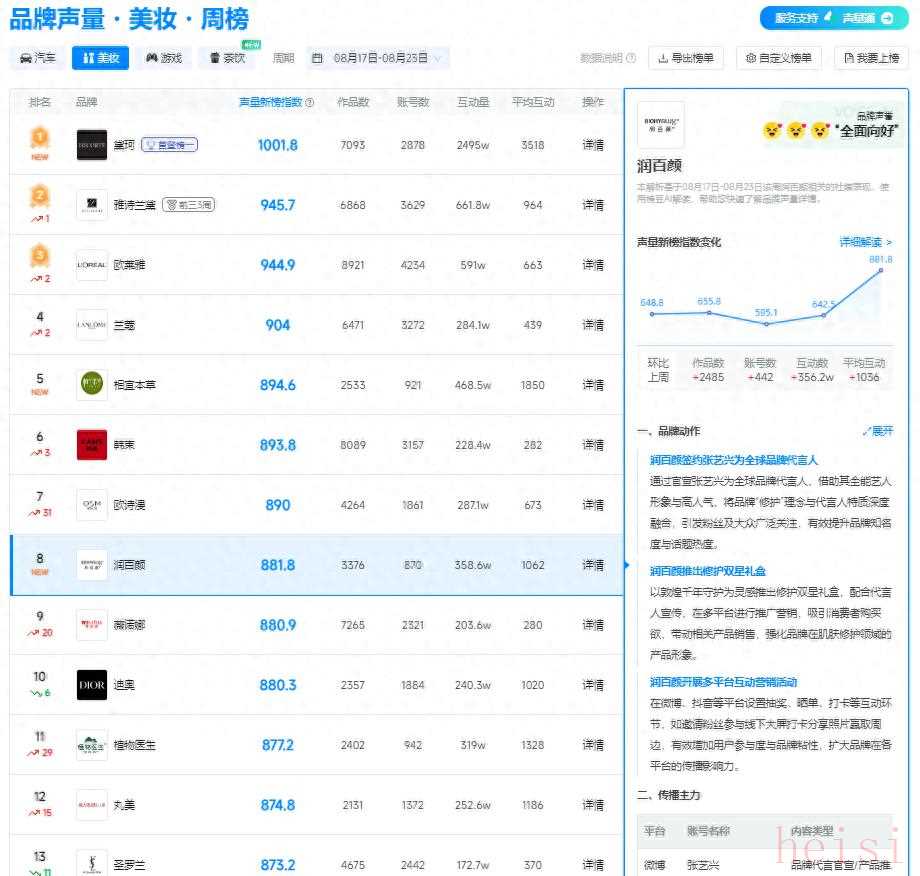
Task: Open the 自定义榜单 custom list button
Action: coord(779,58)
